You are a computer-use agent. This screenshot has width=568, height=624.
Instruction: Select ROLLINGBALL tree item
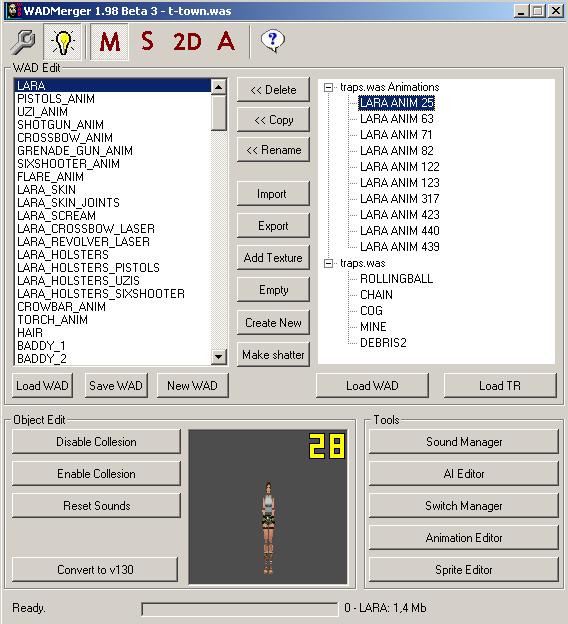(396, 279)
